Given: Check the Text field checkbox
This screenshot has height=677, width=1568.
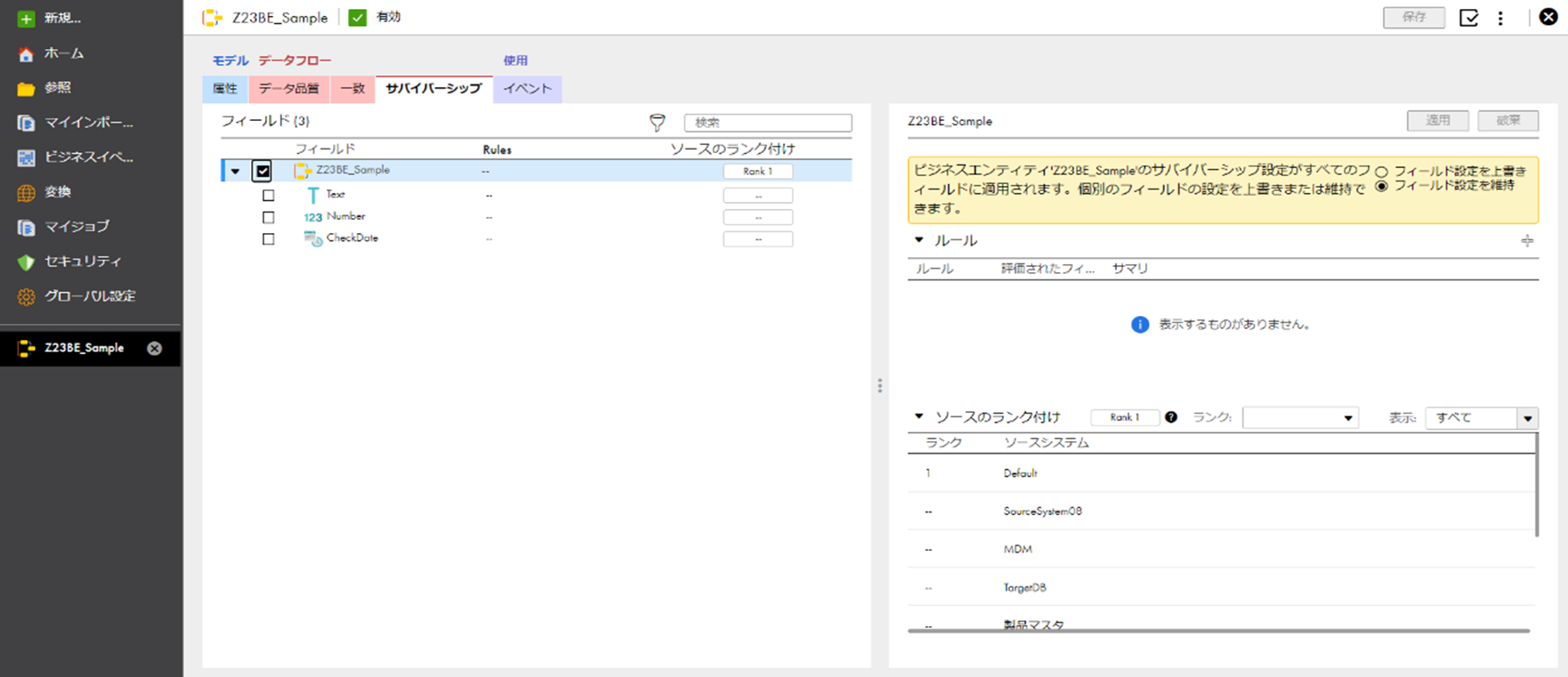Looking at the screenshot, I should click(x=269, y=195).
